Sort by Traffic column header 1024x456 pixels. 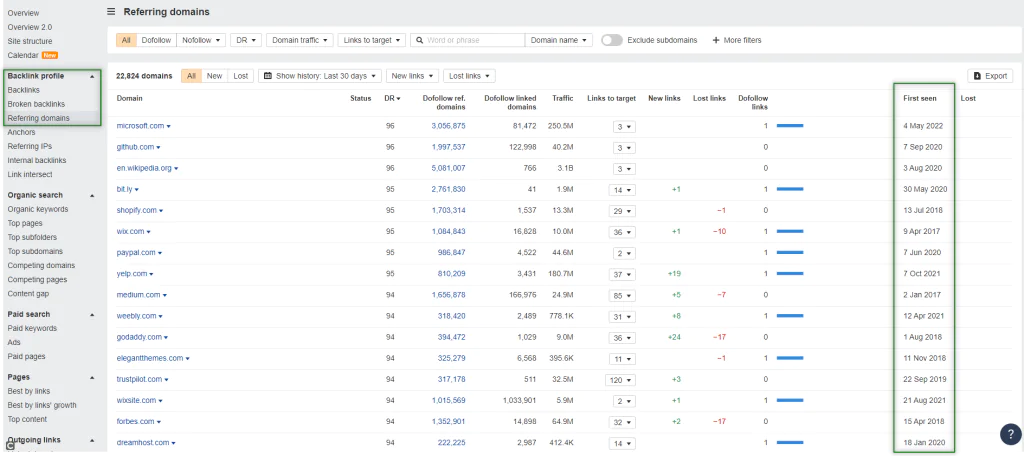(x=562, y=99)
